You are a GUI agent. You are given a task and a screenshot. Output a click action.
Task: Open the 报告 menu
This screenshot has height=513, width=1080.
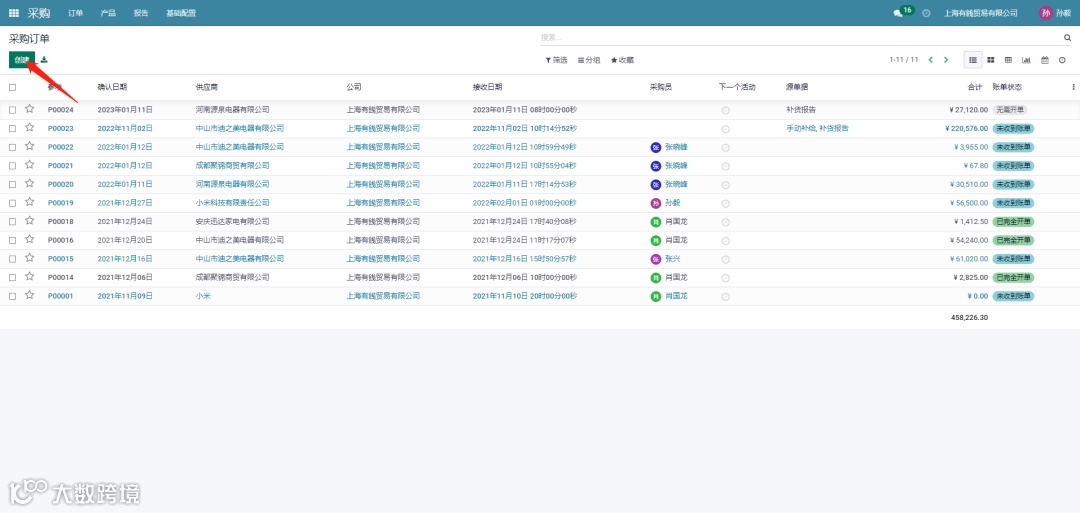[141, 13]
